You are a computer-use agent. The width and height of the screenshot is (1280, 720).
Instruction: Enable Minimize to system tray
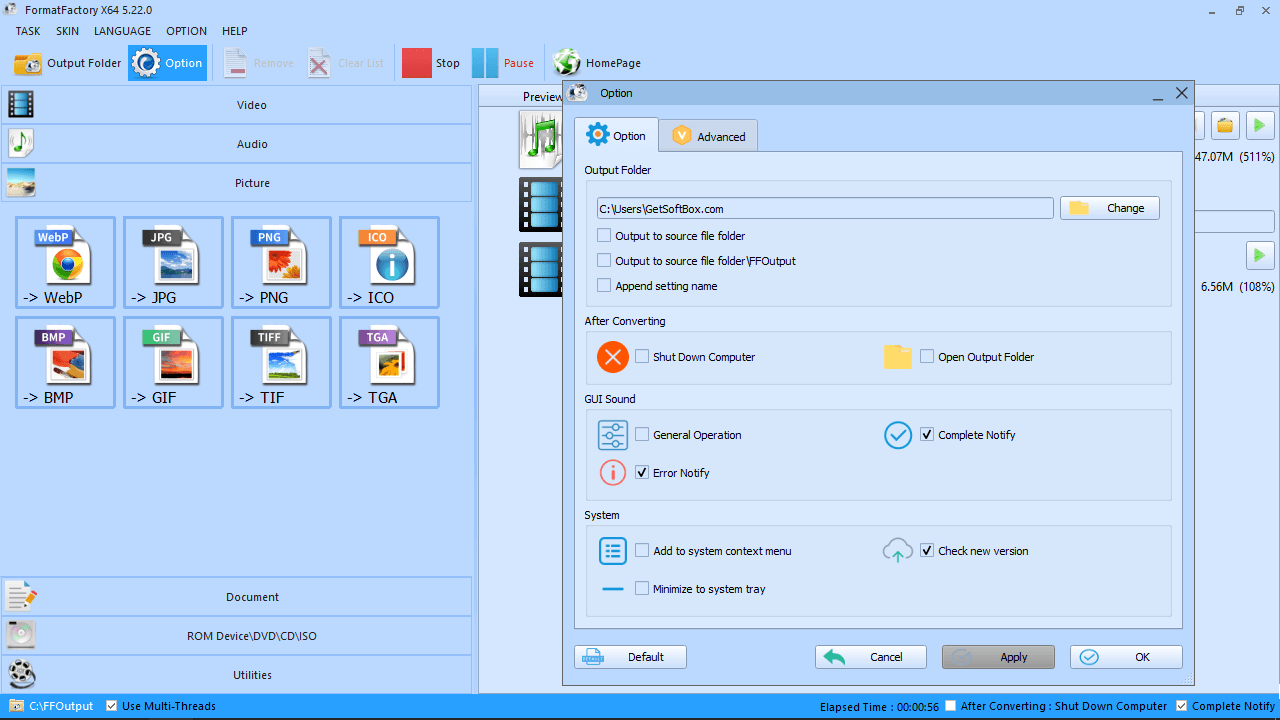tap(642, 589)
